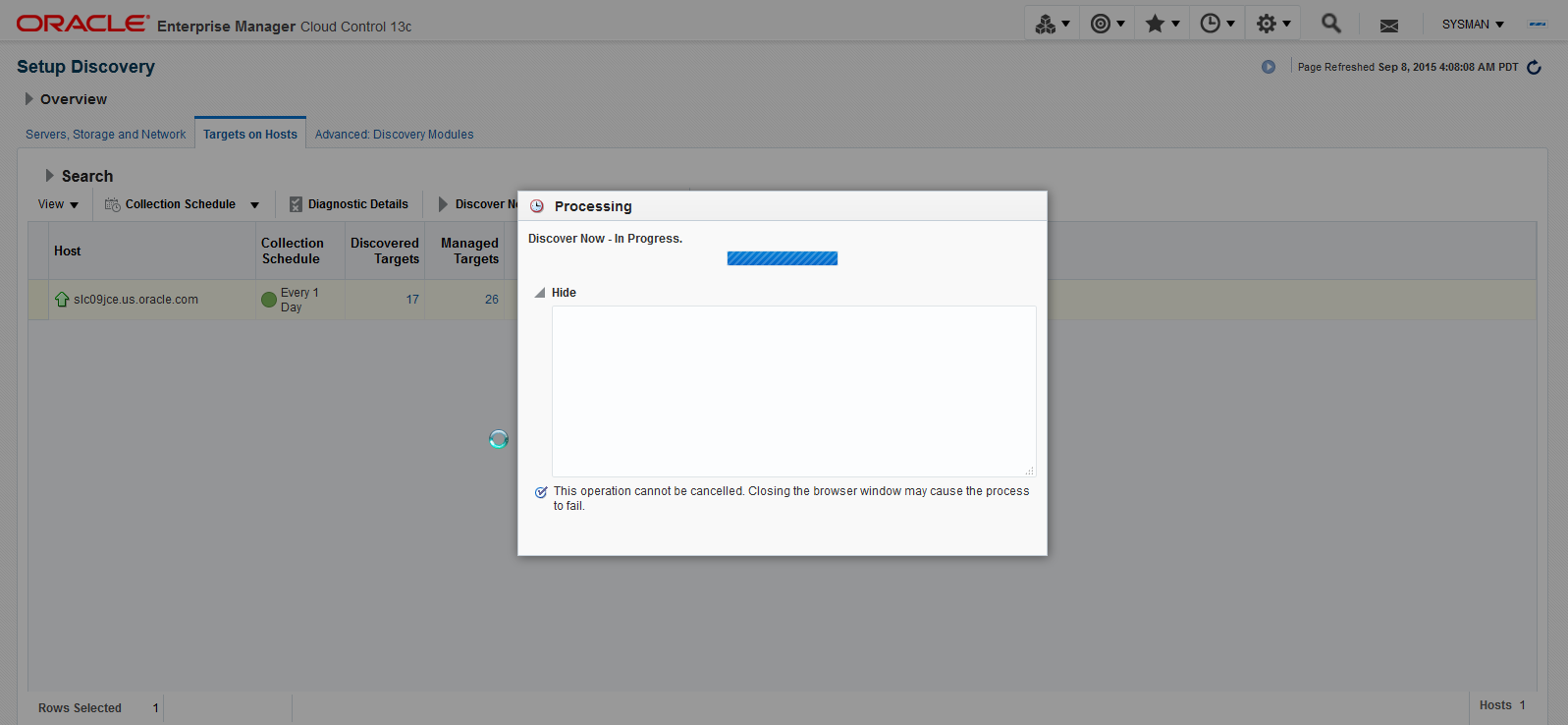Click the Hosts count in footer

coord(1502,705)
